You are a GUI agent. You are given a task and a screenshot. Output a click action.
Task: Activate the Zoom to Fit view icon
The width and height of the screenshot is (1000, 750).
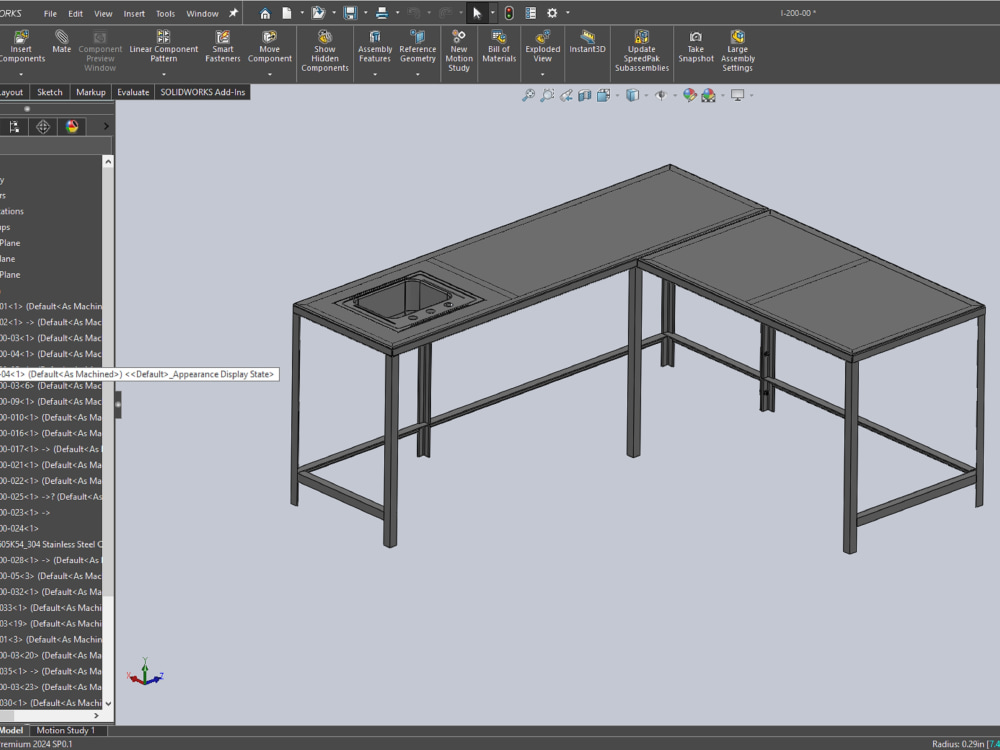click(529, 95)
